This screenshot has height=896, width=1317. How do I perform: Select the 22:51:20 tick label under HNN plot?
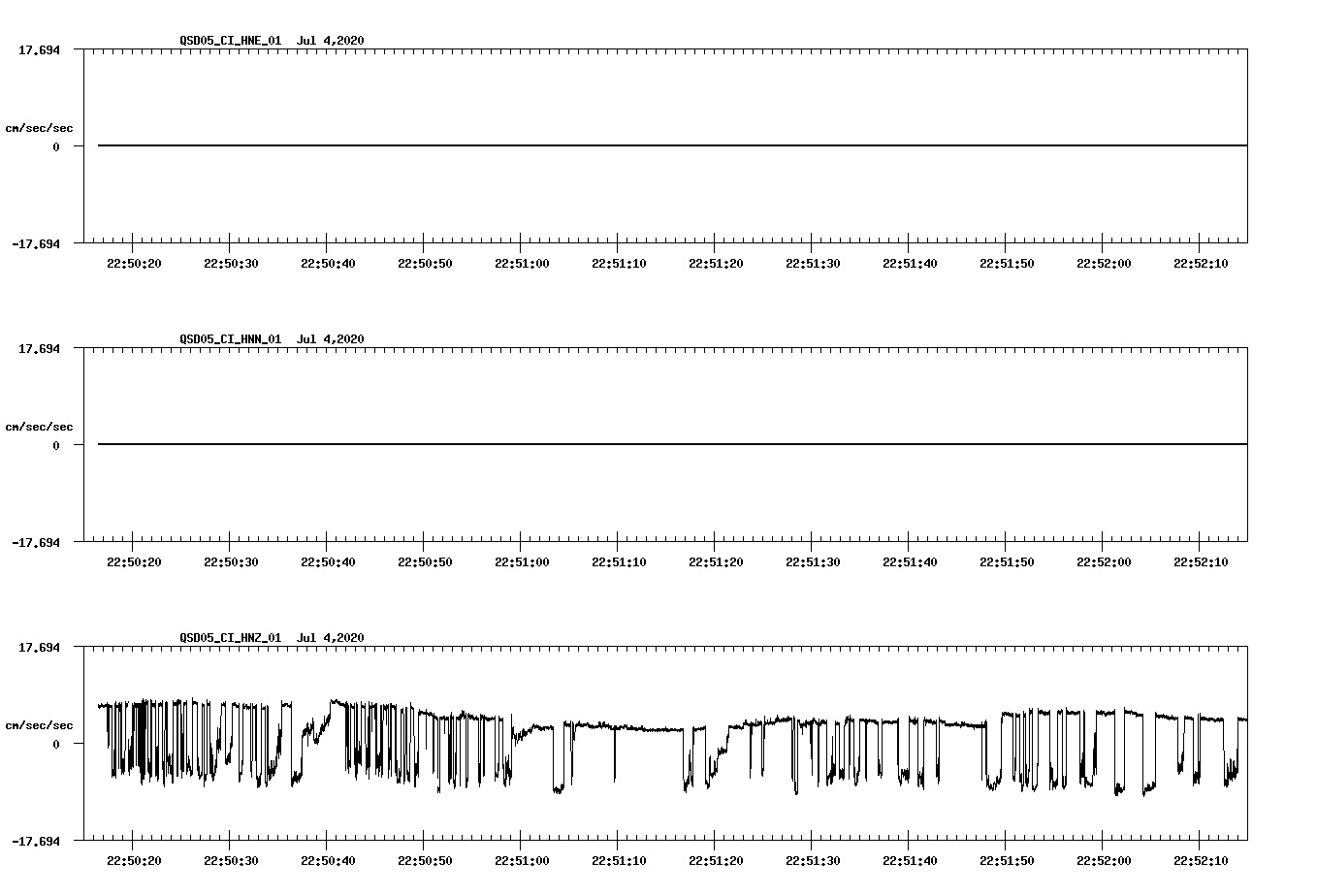[x=716, y=562]
